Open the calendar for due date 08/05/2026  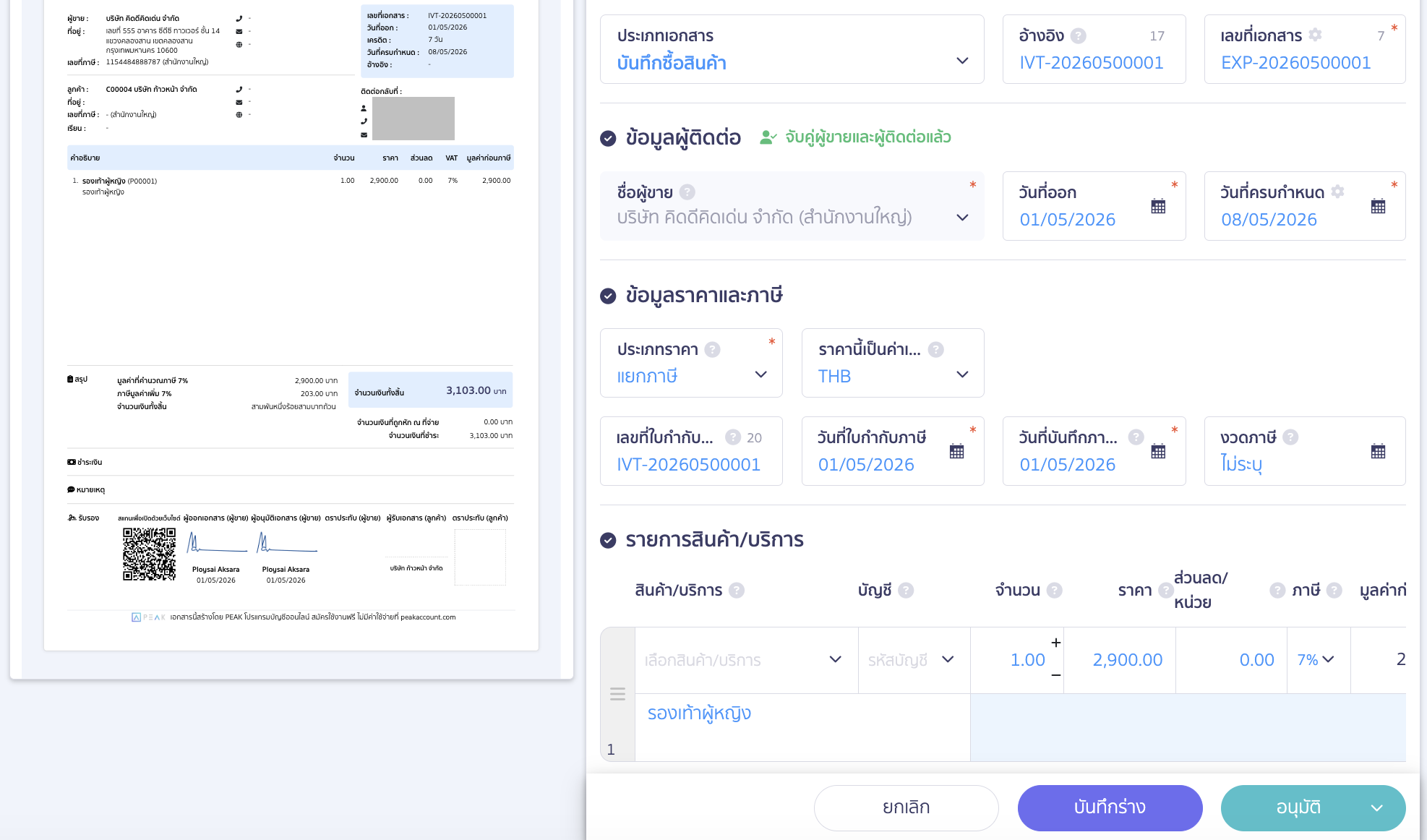pyautogui.click(x=1378, y=206)
